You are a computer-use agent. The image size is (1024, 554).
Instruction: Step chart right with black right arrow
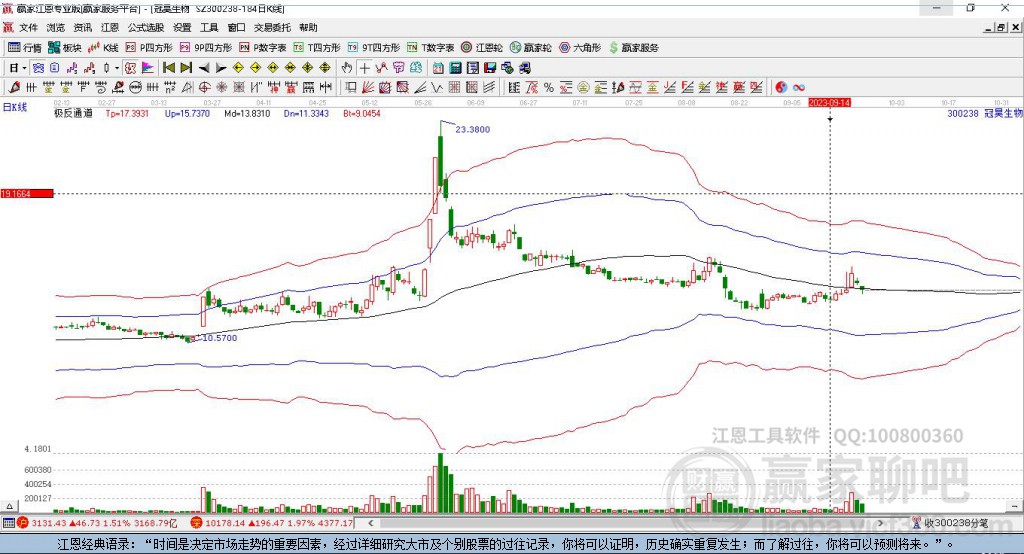coord(221,68)
